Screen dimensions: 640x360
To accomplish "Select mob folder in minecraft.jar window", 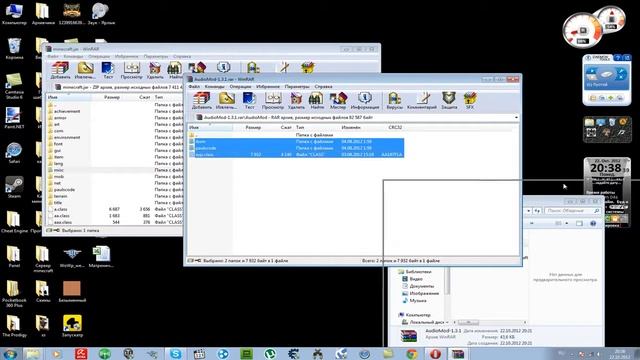I will 59,176.
